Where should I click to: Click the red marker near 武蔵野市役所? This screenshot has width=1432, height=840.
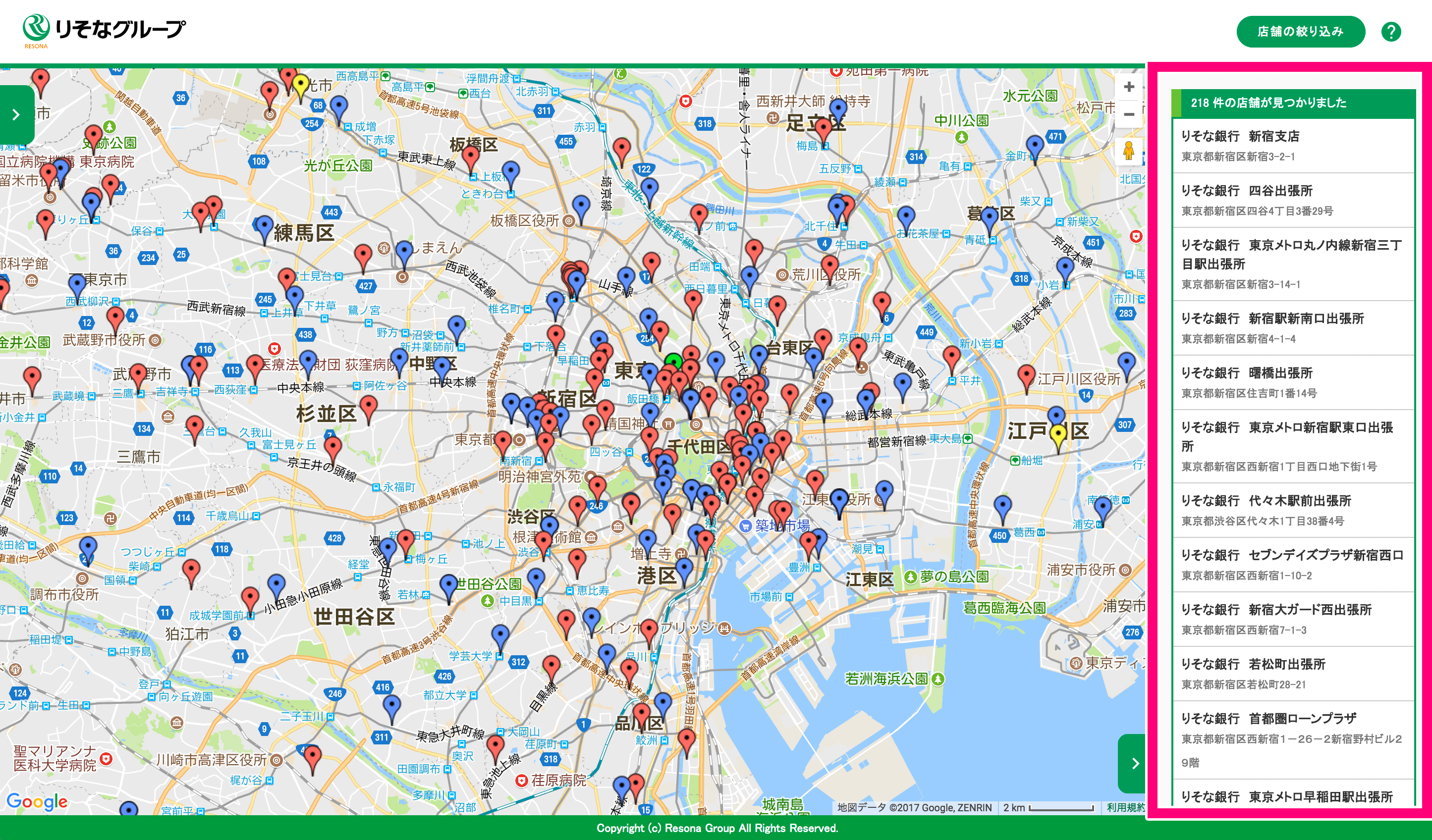115,321
